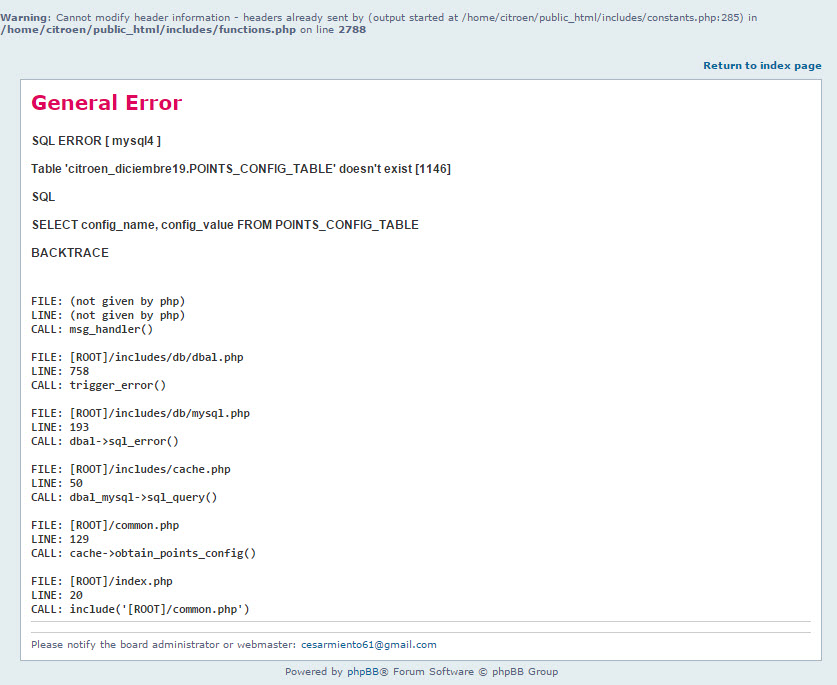Select the '[ROOT]/includes/db/dbal.php' file line
Viewport: 837px width, 685px height.
point(137,357)
